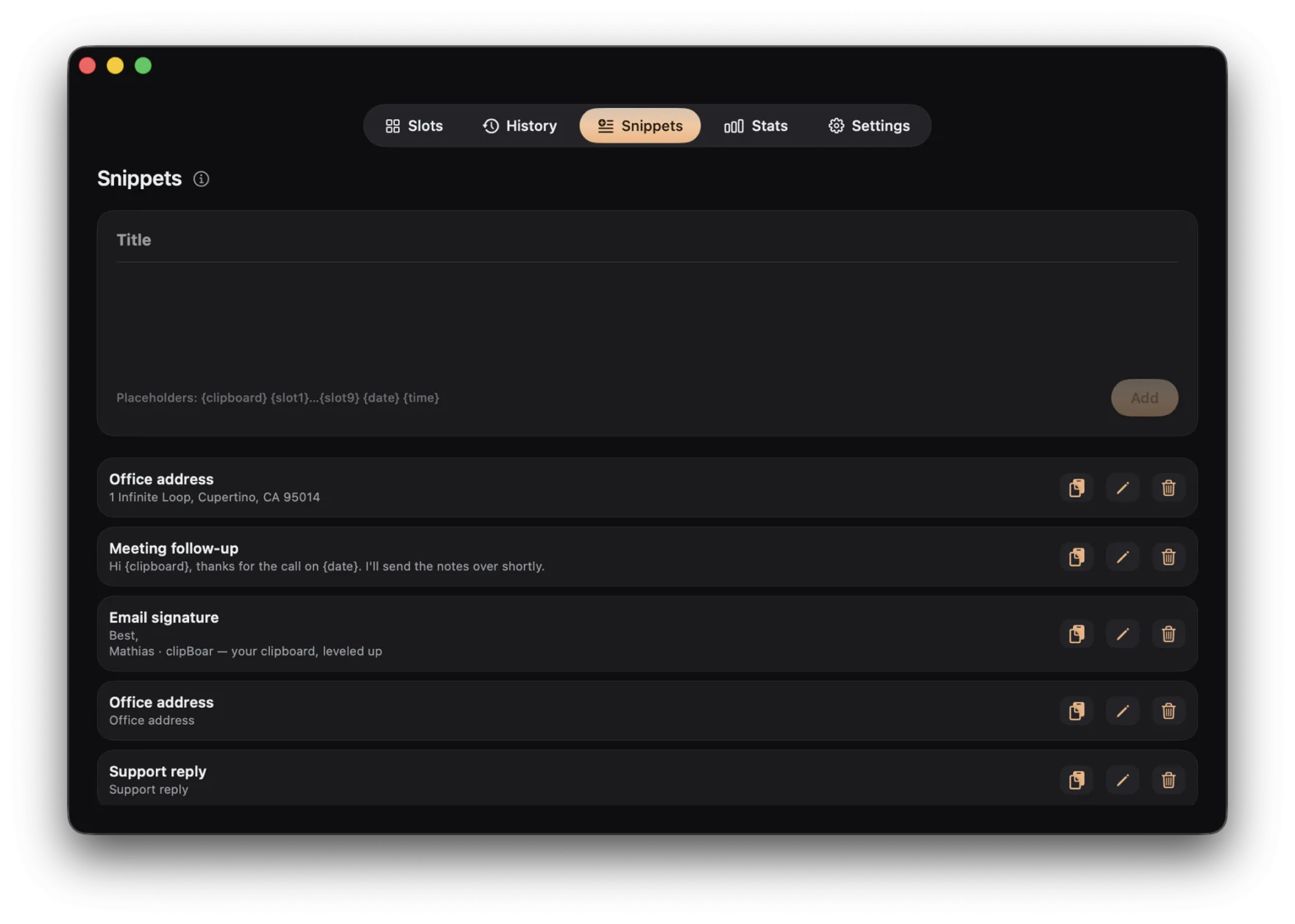Copy the Support reply snippet
The image size is (1295, 924).
(x=1076, y=780)
